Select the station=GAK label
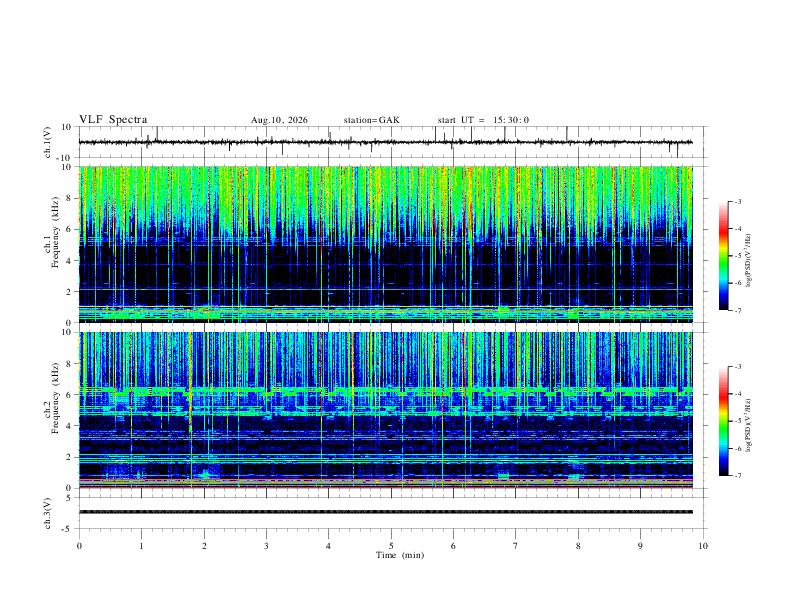Image resolution: width=792 pixels, height=612 pixels. (x=371, y=120)
